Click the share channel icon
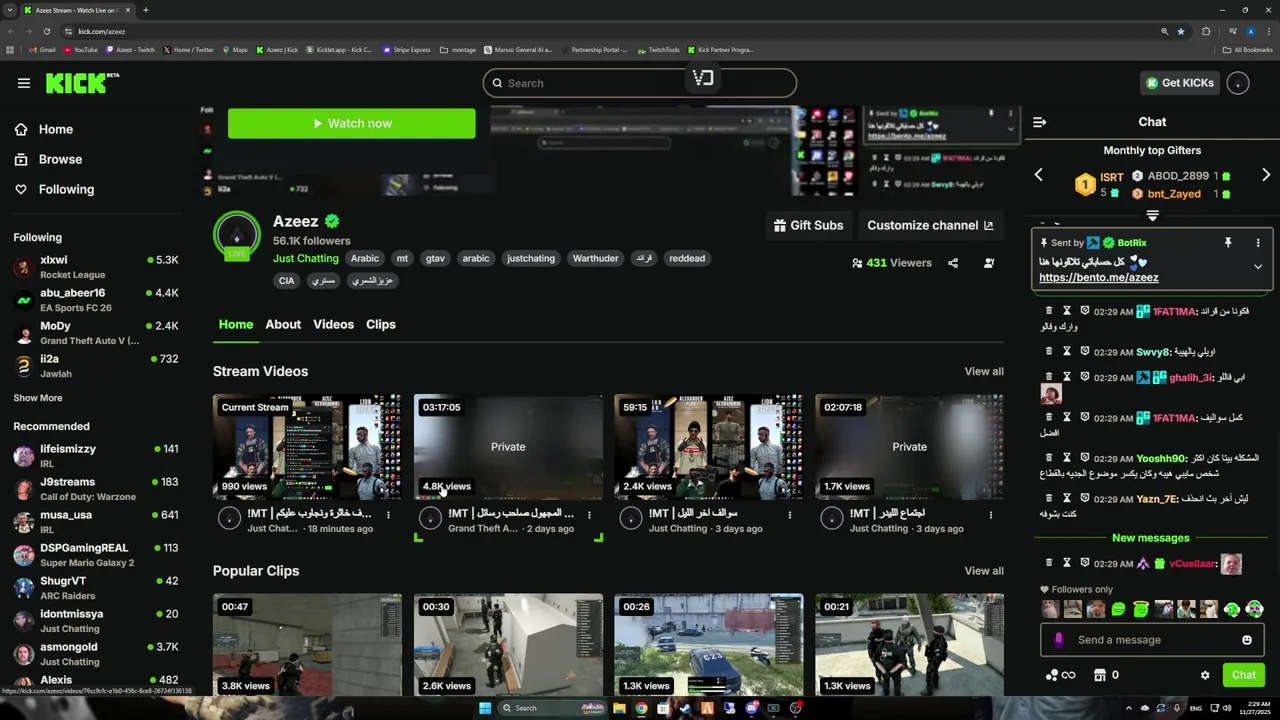This screenshot has height=720, width=1280. coord(953,263)
